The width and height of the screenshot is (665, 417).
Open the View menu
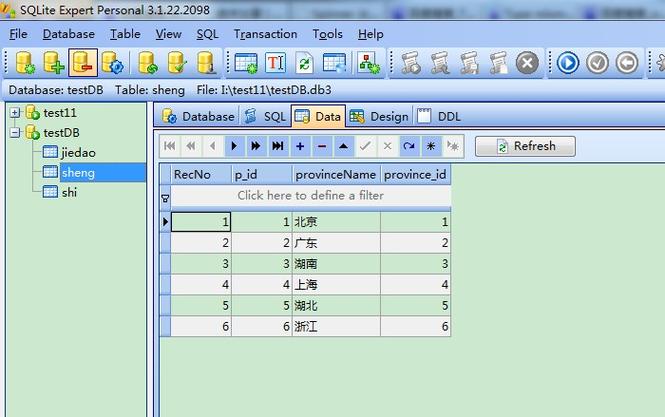click(168, 34)
